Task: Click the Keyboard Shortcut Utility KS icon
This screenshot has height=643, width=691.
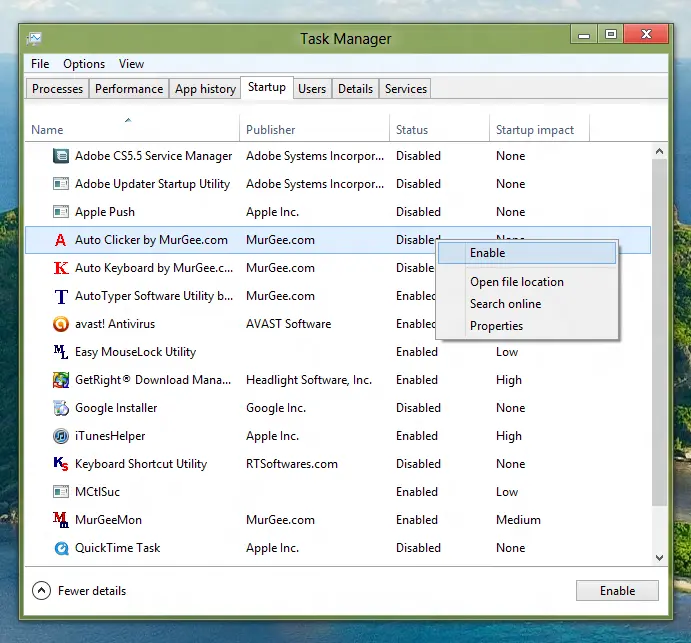Action: point(61,464)
